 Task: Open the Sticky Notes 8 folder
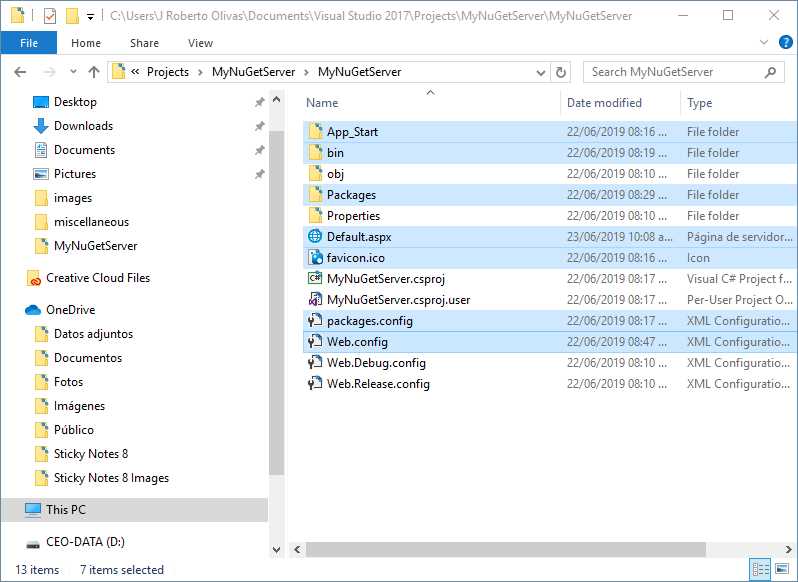(91, 453)
